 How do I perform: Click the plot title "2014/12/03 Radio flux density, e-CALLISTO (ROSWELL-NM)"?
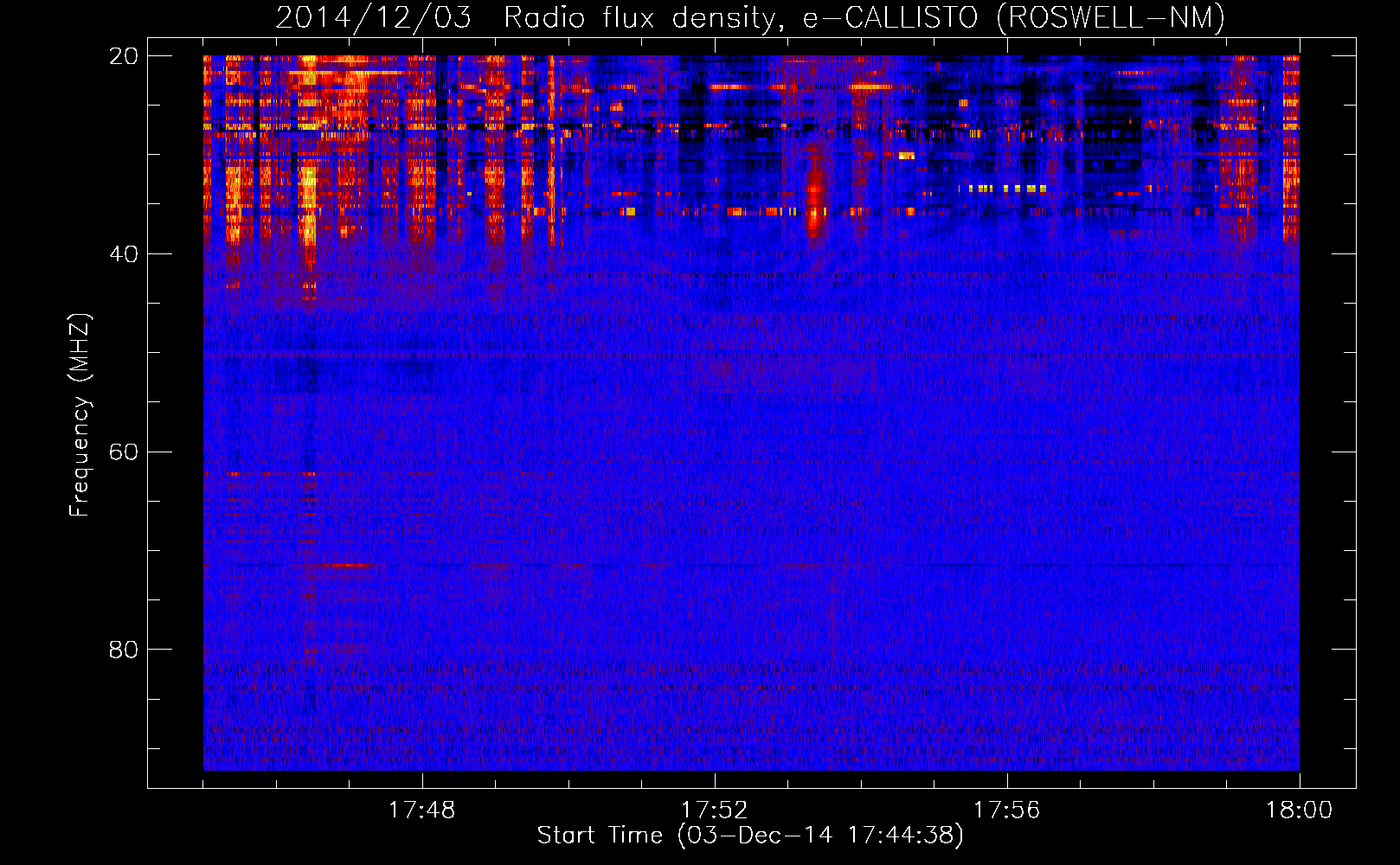pyautogui.click(x=750, y=17)
